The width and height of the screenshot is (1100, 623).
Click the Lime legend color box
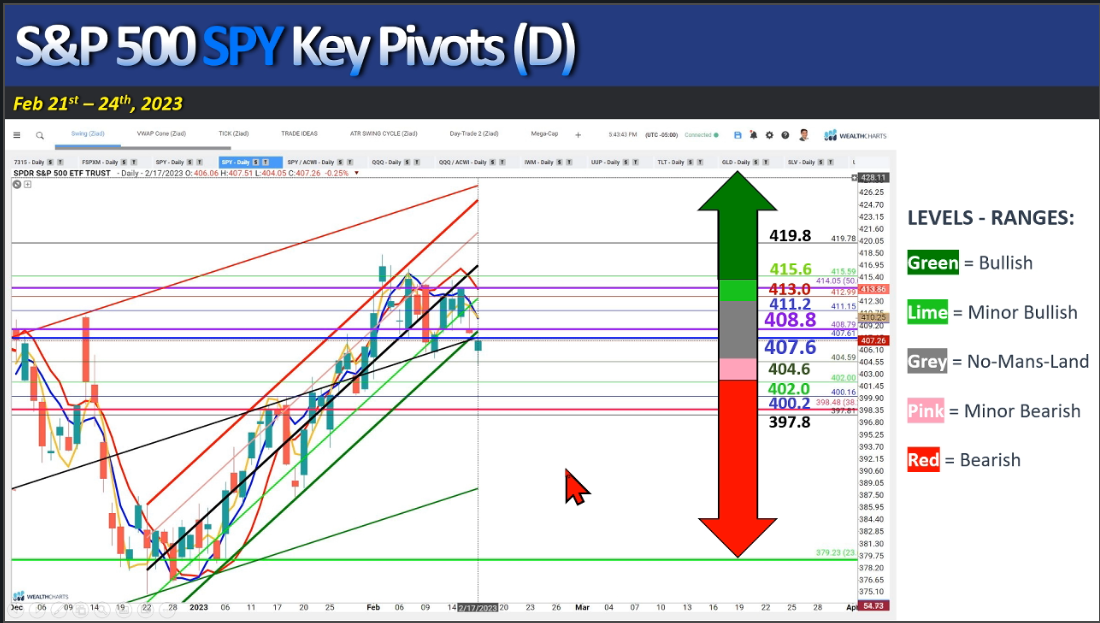[x=927, y=312]
